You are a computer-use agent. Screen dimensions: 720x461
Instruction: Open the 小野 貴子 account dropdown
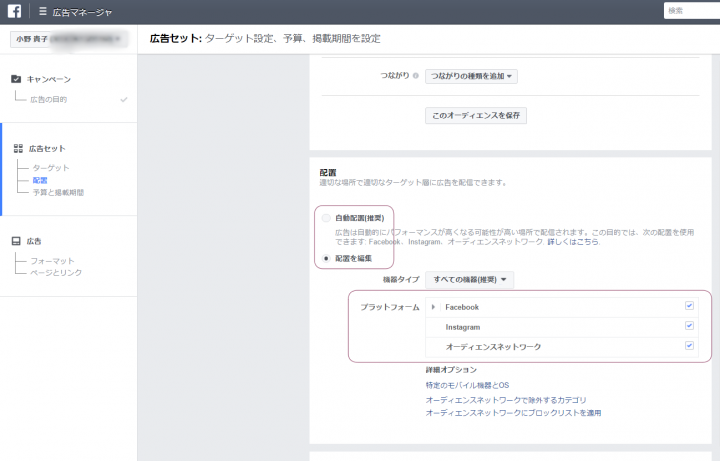coord(68,39)
